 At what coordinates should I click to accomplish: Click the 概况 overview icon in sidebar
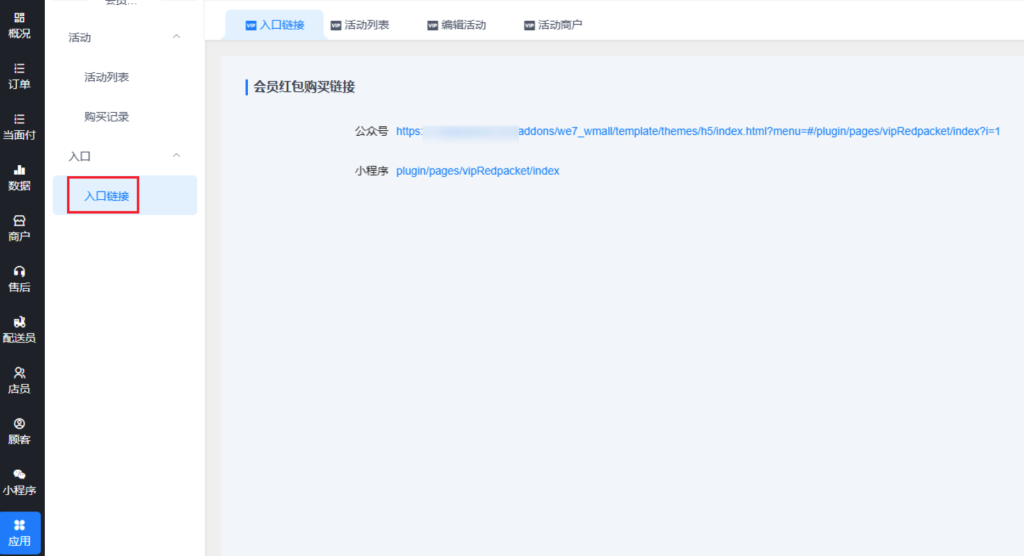click(x=20, y=18)
